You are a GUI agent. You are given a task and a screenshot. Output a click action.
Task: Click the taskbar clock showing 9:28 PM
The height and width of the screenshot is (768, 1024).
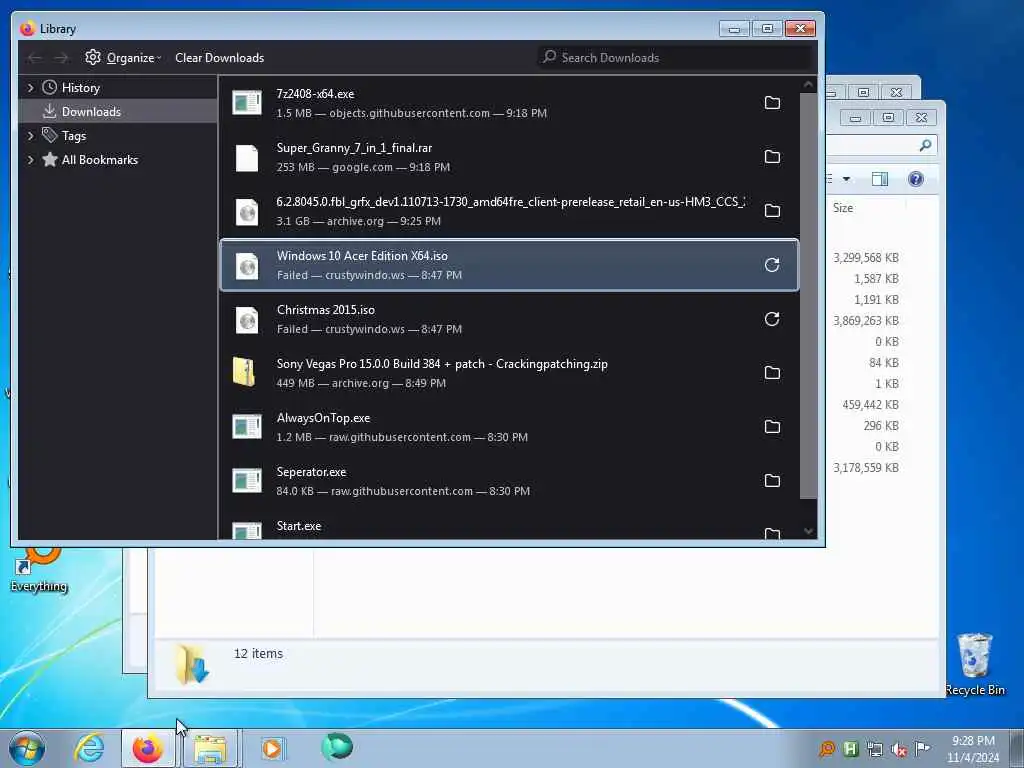coord(973,749)
